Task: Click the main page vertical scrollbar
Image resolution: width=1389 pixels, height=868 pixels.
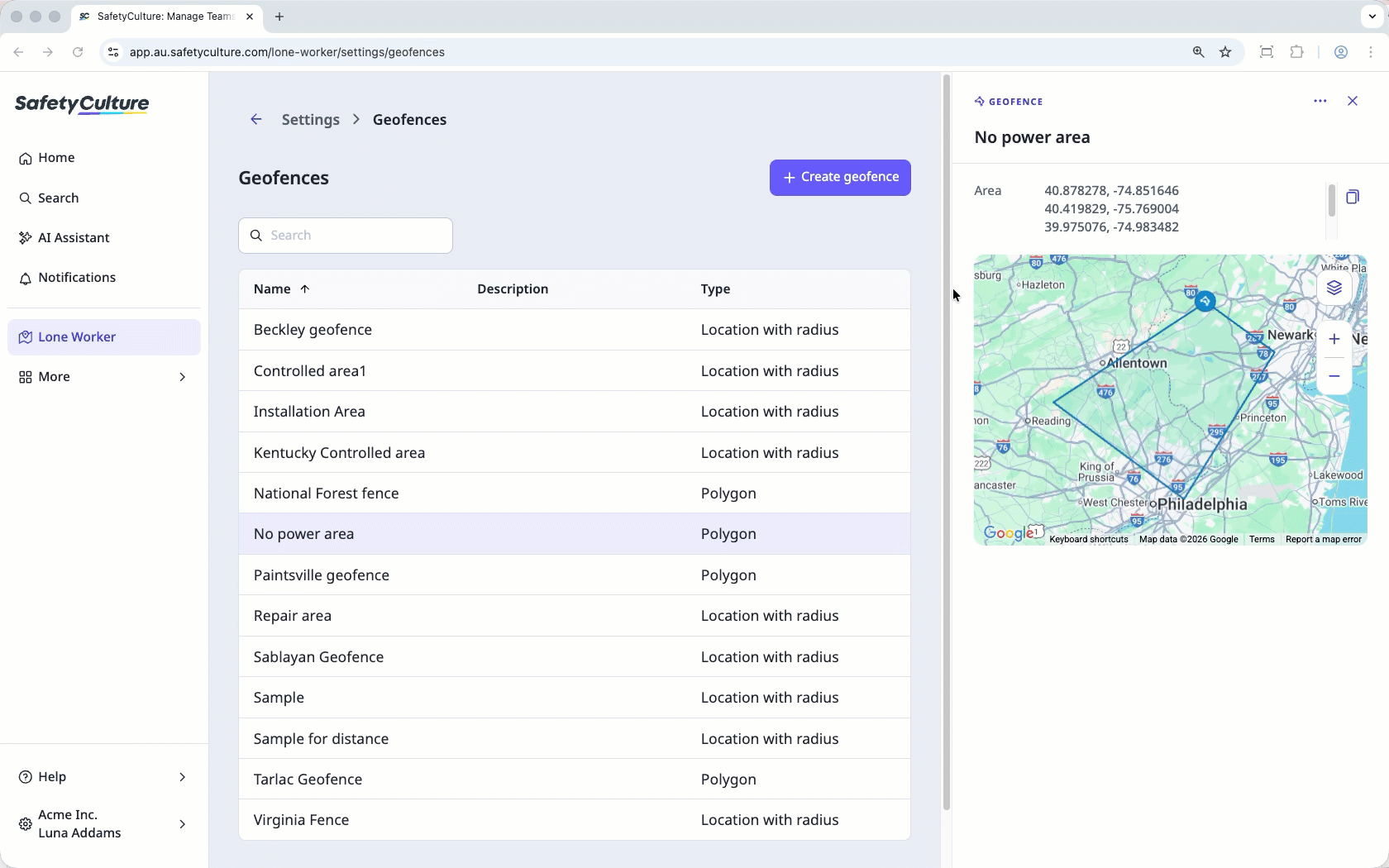Action: pos(947,442)
